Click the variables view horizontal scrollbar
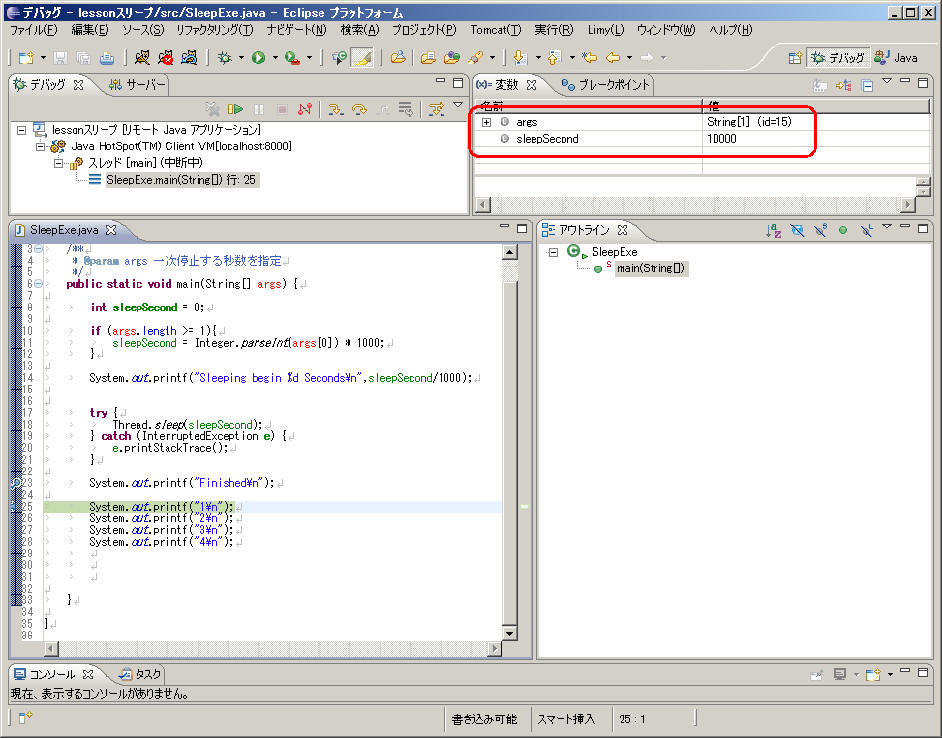The height and width of the screenshot is (738, 942). [690, 205]
